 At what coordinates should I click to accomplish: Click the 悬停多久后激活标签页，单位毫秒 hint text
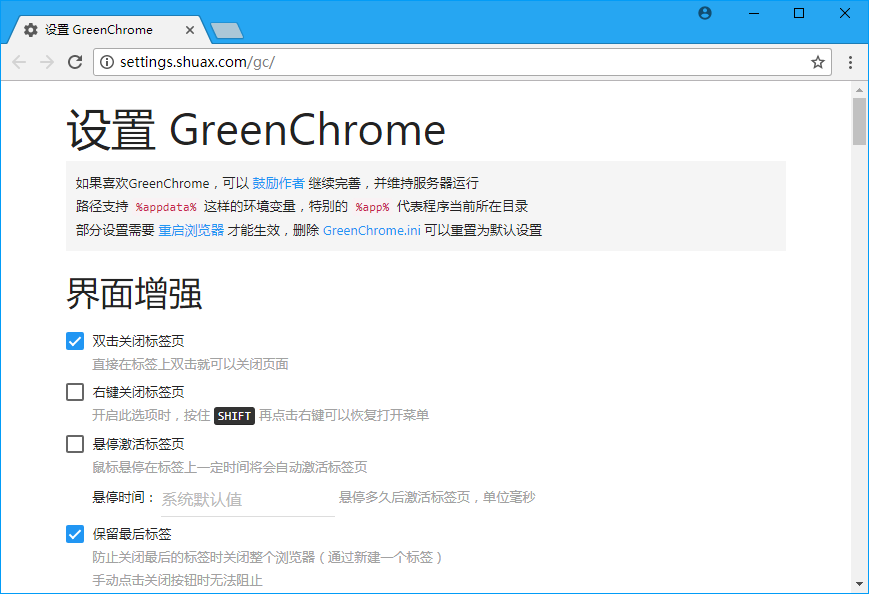pos(437,497)
